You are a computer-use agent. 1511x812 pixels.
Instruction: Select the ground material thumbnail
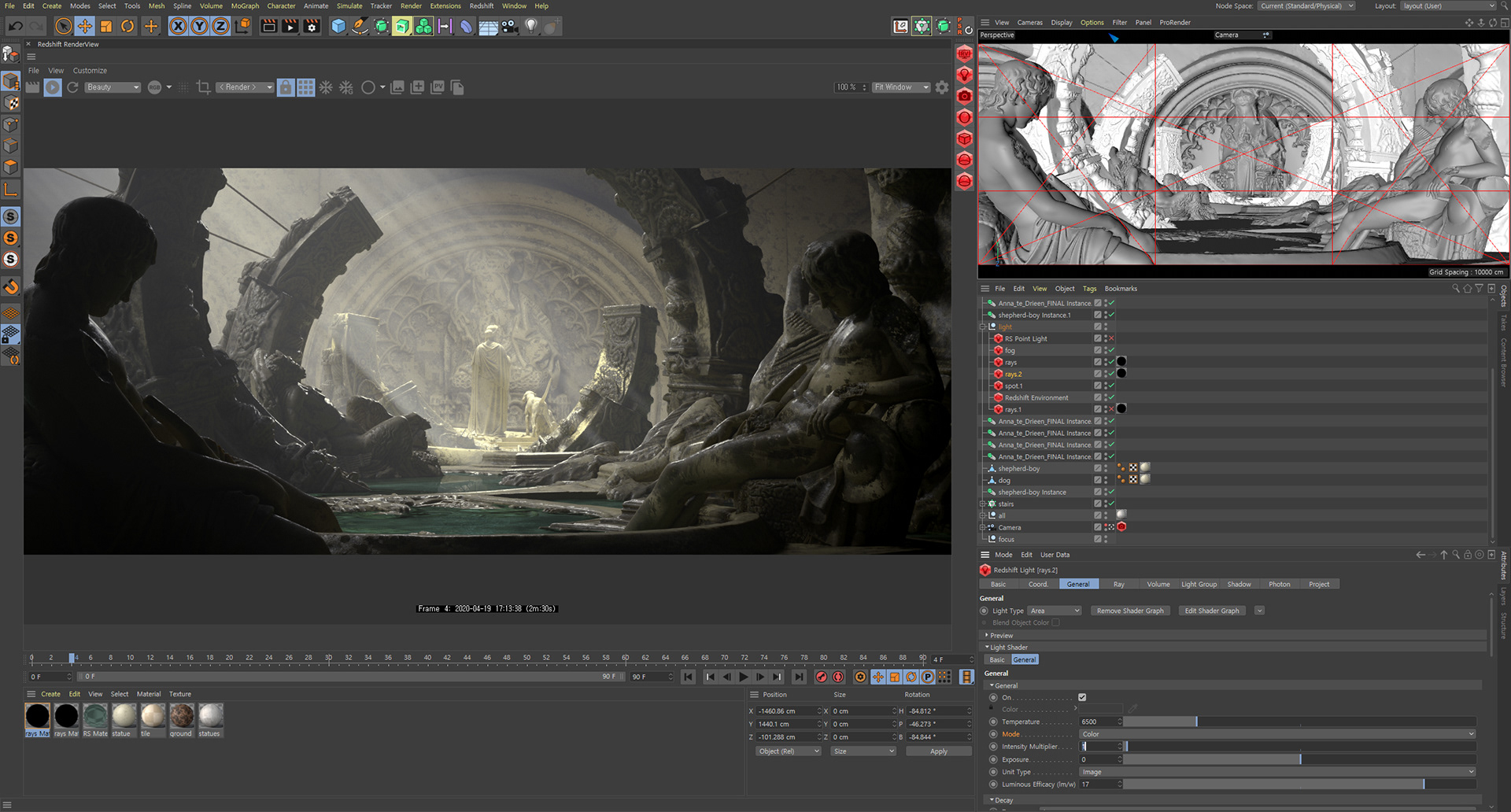tap(181, 716)
